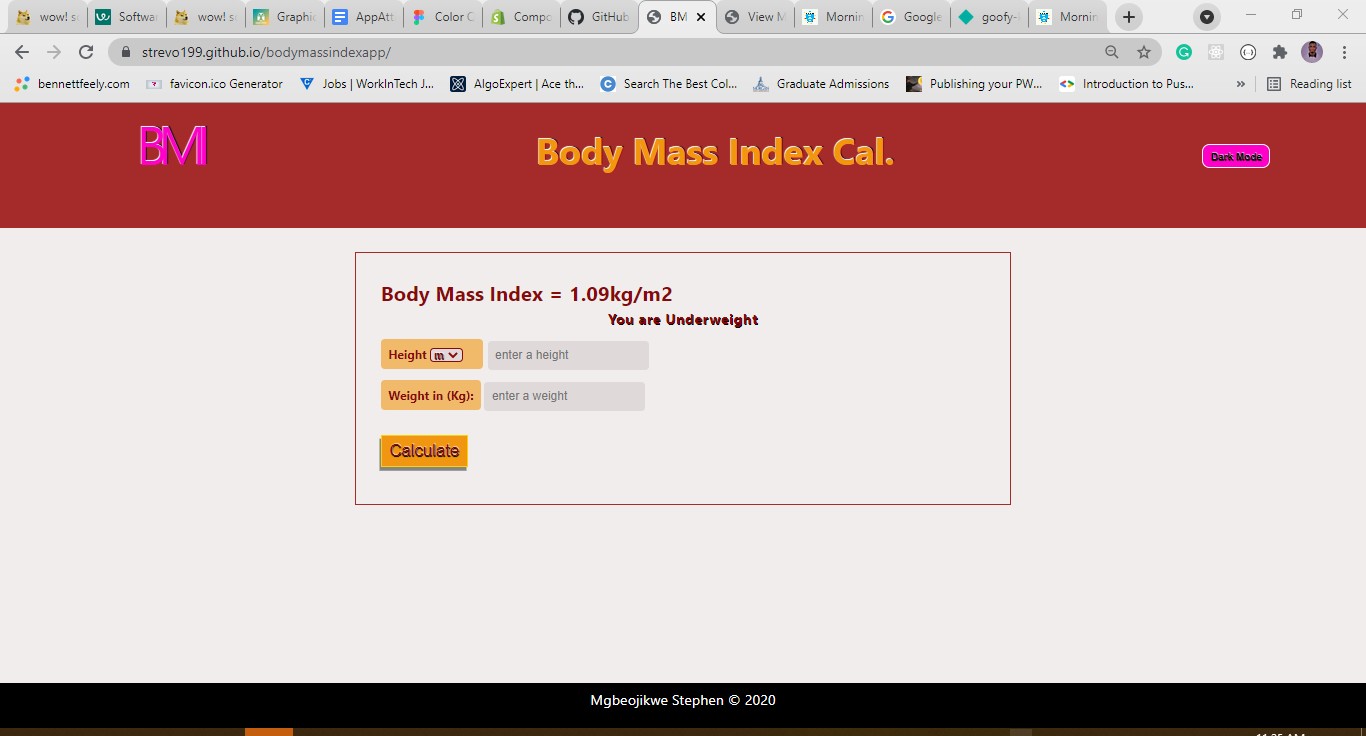1366x736 pixels.
Task: Open the Chrome profile avatar
Action: click(1312, 52)
